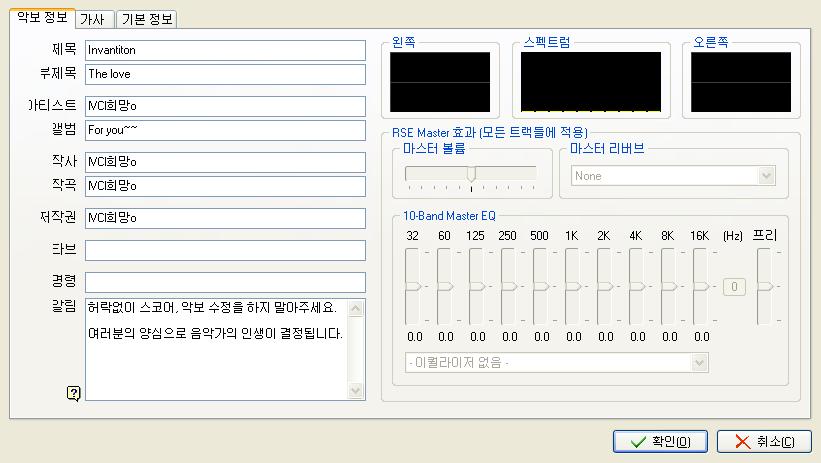Open the 이퀄라이저 없음 preset dropdown
Image resolution: width=821 pixels, height=463 pixels.
[x=557, y=362]
